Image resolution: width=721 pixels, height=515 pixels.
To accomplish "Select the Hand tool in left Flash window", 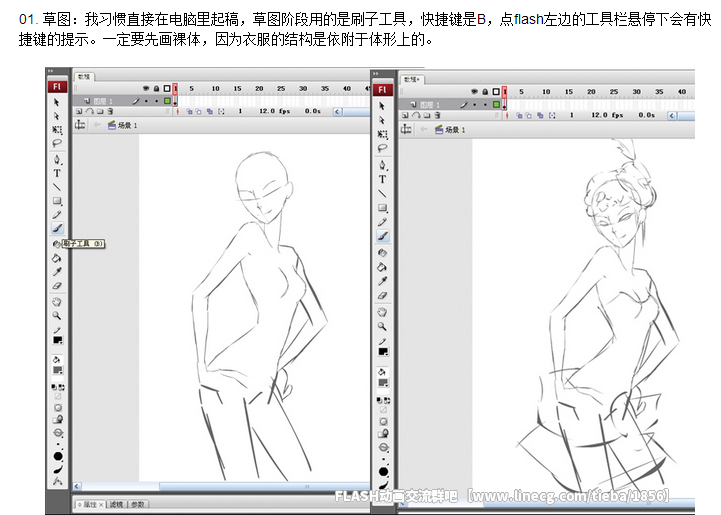I will click(57, 302).
